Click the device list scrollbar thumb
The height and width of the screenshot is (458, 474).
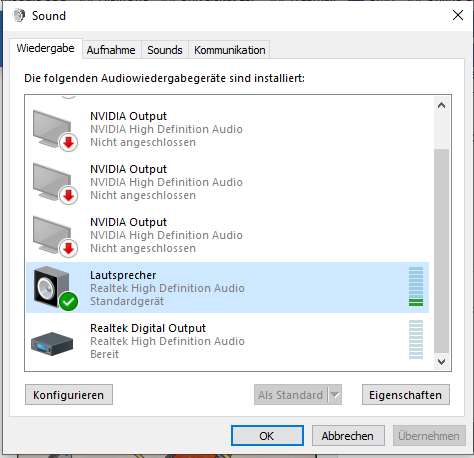(x=442, y=251)
